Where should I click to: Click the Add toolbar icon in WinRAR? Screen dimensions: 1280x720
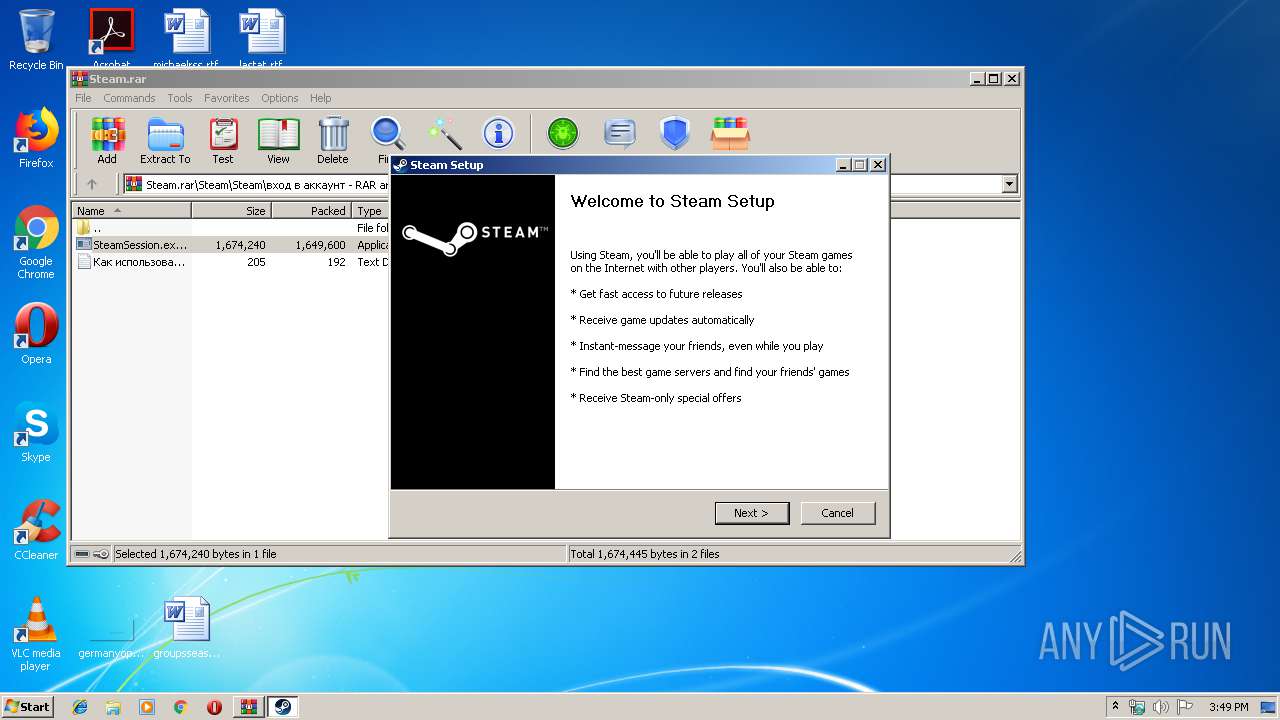(x=107, y=140)
